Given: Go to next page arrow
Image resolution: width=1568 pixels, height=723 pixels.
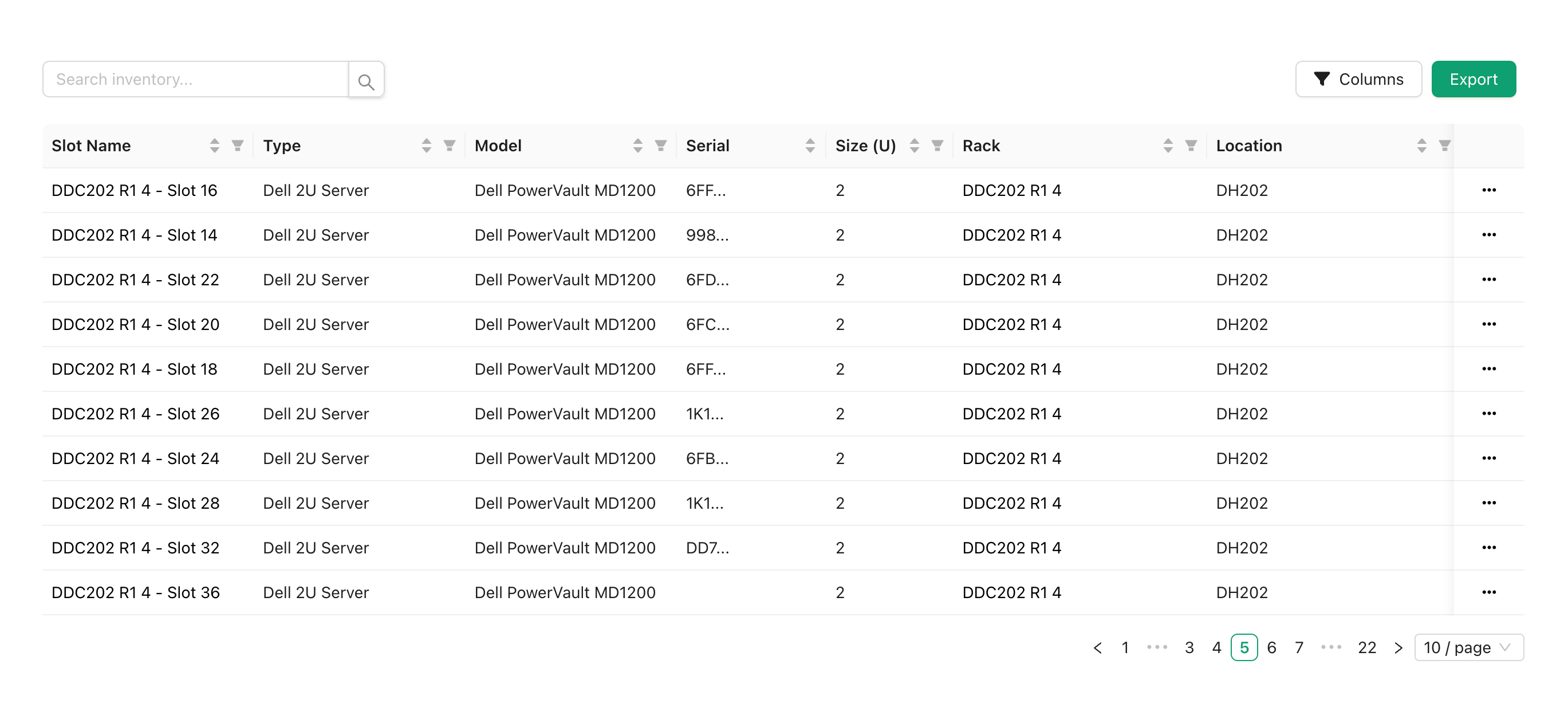Looking at the screenshot, I should coord(1398,647).
